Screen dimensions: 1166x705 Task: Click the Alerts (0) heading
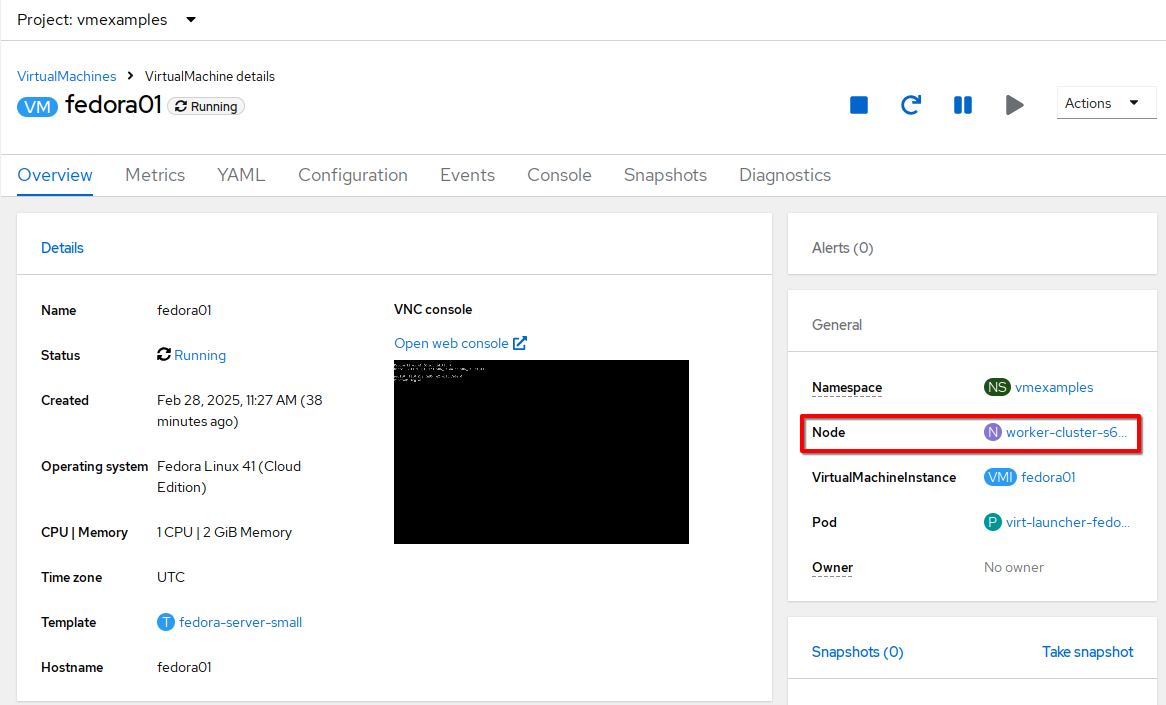tap(843, 248)
